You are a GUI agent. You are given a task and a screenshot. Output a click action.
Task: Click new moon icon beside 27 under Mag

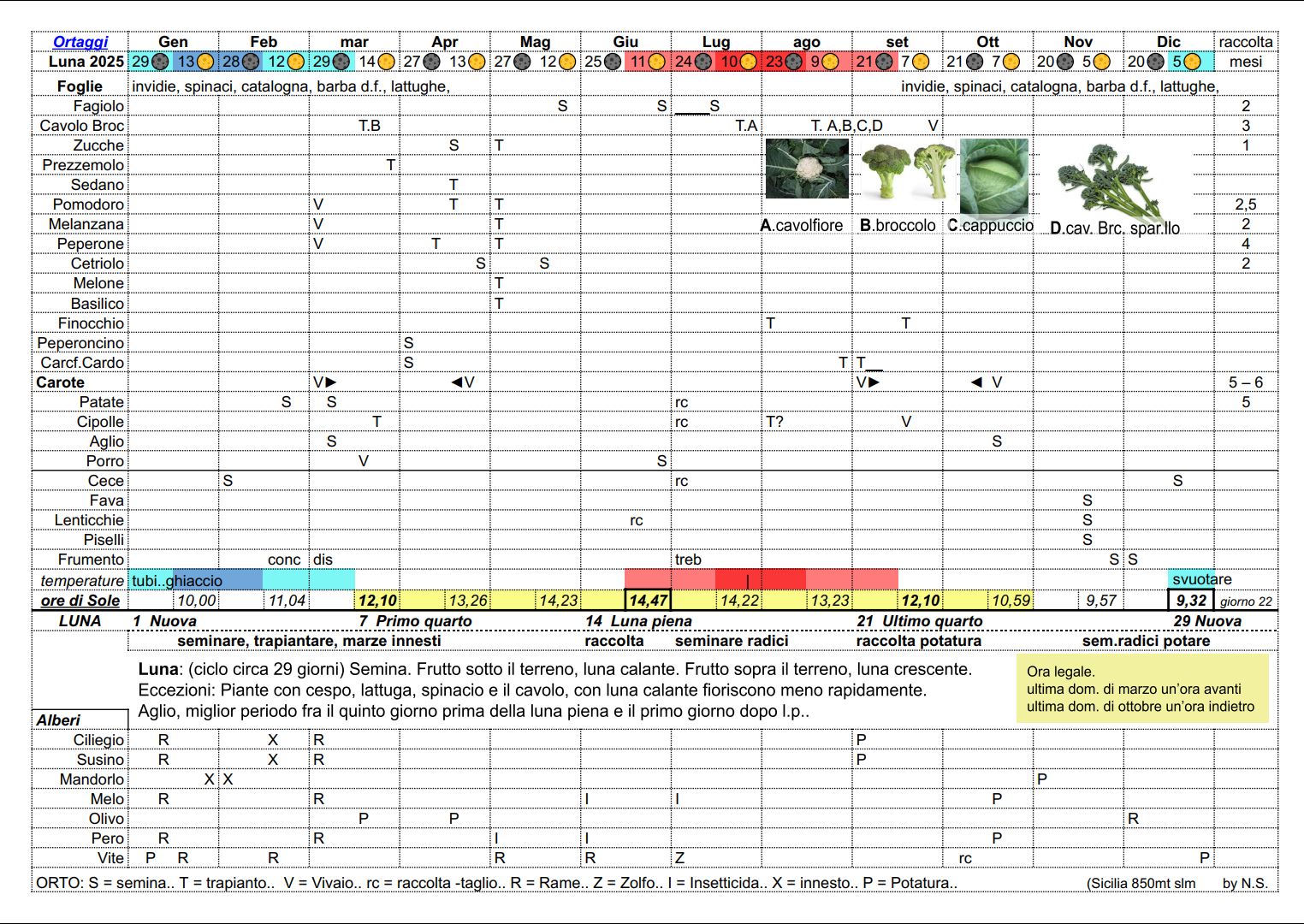(522, 62)
